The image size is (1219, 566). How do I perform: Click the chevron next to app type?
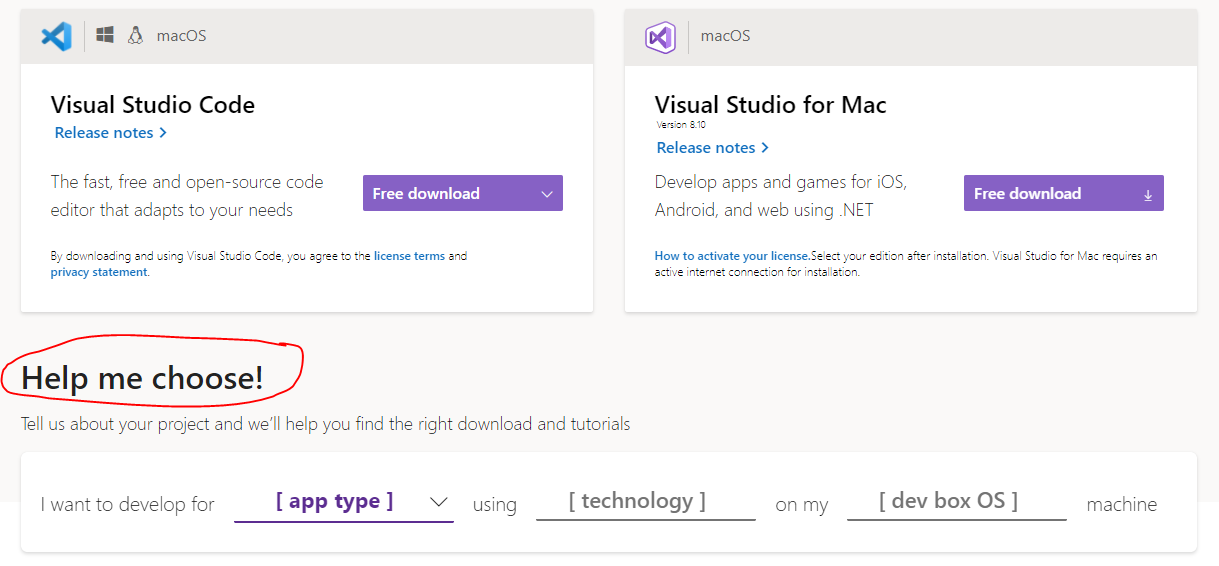tap(438, 502)
